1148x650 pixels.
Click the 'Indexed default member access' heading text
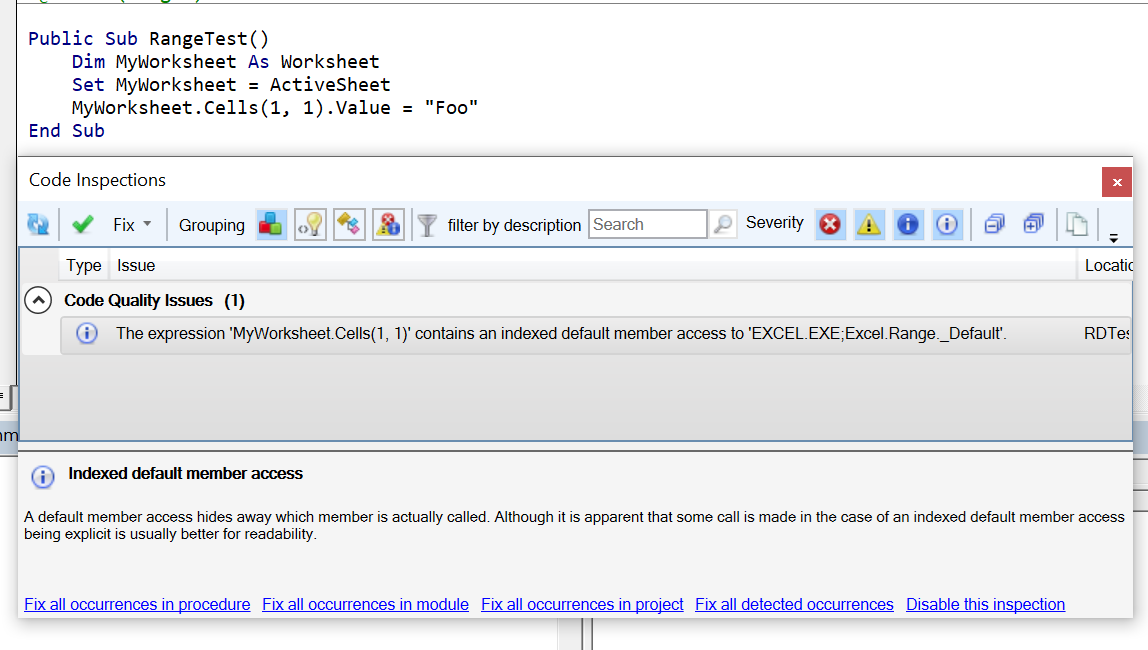coord(185,474)
